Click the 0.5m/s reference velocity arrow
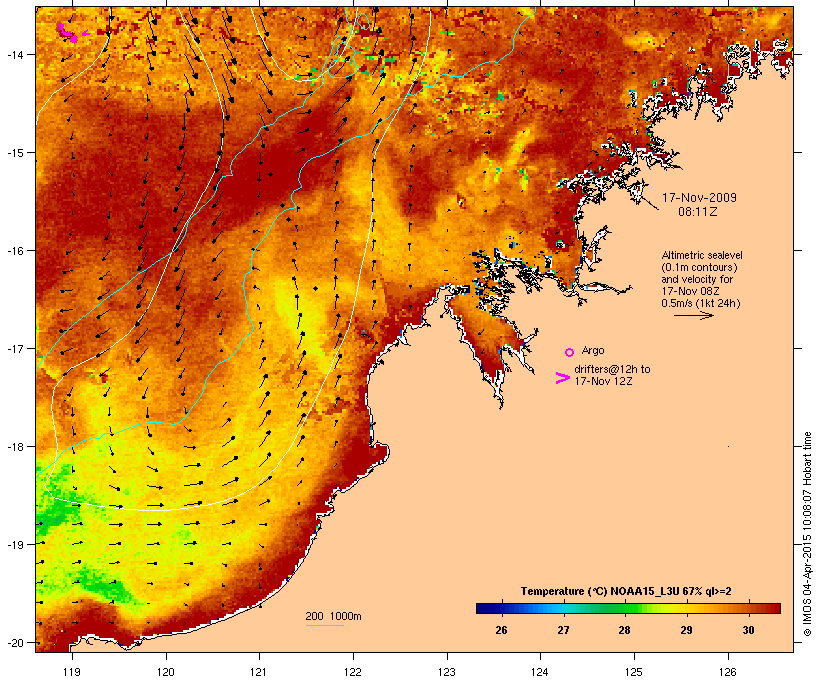820x680 pixels. click(693, 315)
